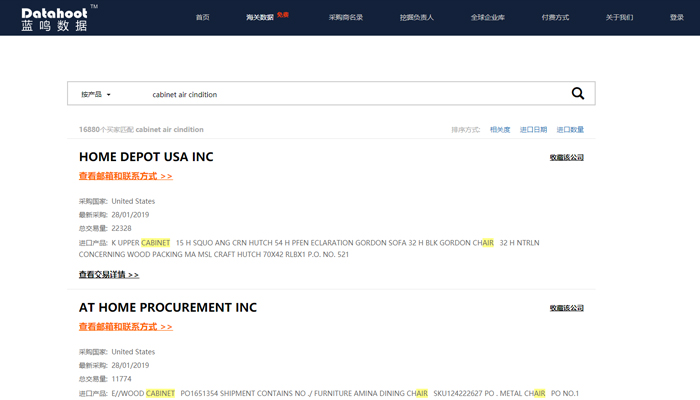Screen dimensions: 700x400
Task: Select 海关数据 in the navigation bar
Action: pyautogui.click(x=260, y=18)
